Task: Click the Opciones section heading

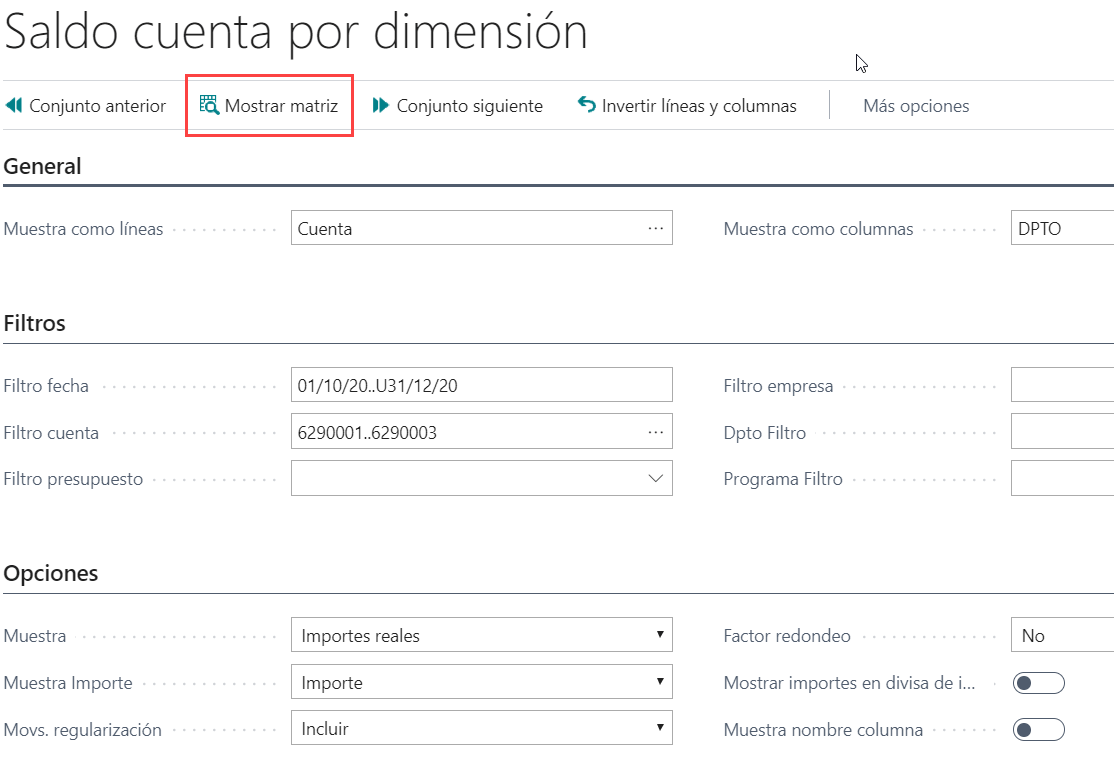Action: click(51, 573)
